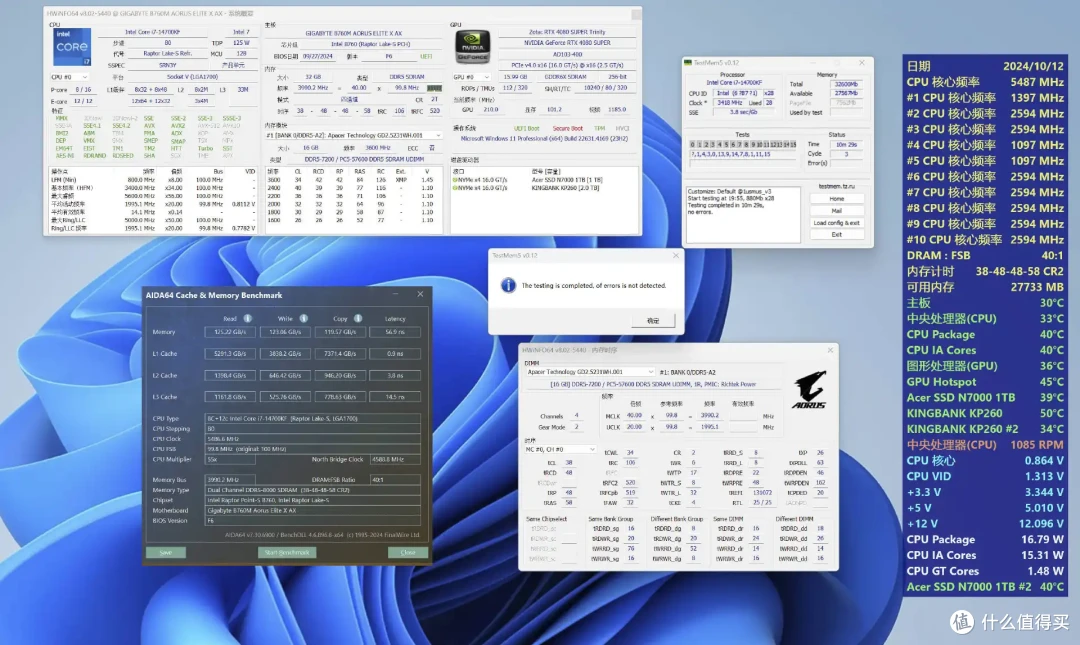Click the CPU 核心频率 5487 MHz overlay row
Image resolution: width=1080 pixels, height=645 pixels.
[x=985, y=82]
